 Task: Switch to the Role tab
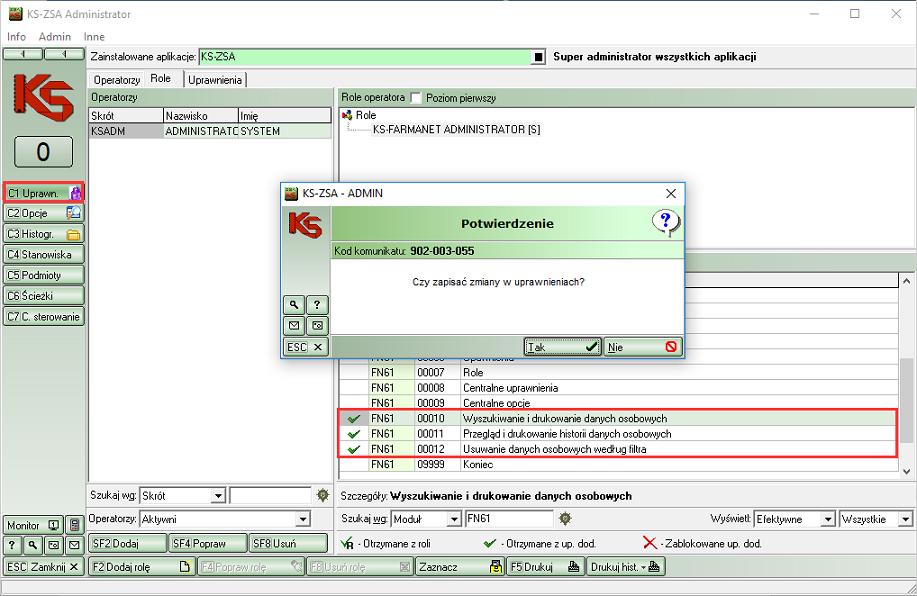coord(161,78)
